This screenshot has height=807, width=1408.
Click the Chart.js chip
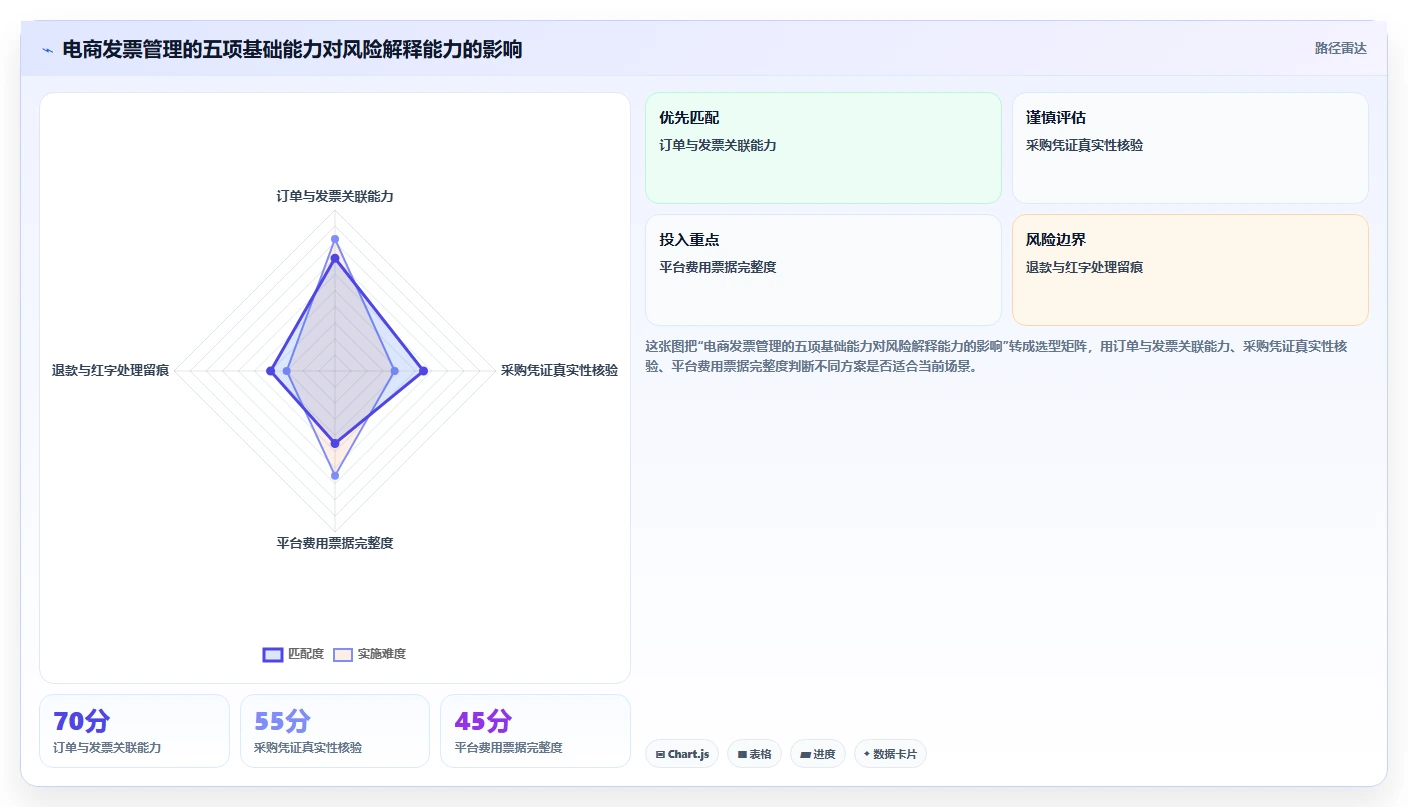682,754
